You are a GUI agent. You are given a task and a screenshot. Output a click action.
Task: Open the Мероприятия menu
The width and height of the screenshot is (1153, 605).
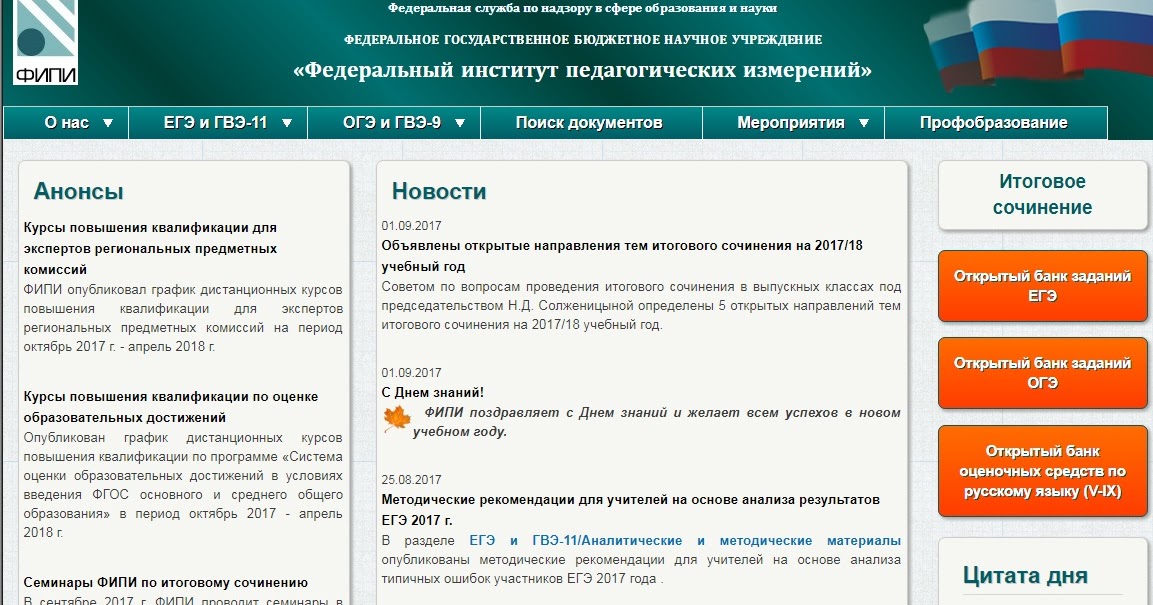tap(793, 123)
